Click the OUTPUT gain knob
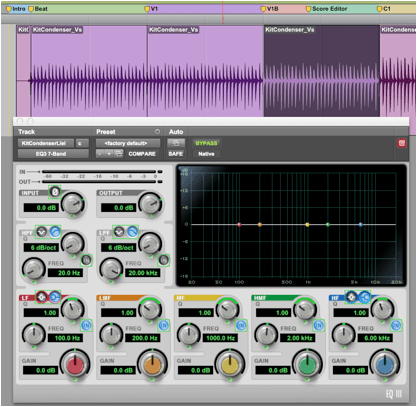 click(x=151, y=204)
